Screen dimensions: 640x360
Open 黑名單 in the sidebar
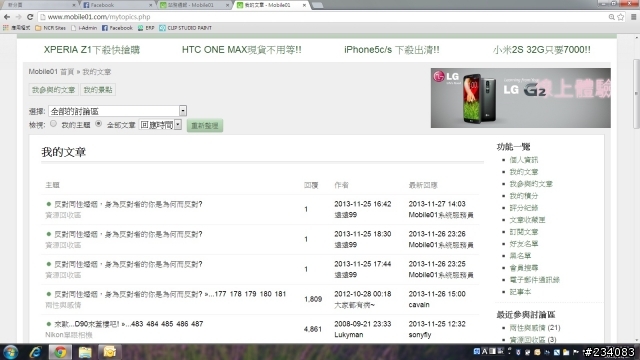520,256
